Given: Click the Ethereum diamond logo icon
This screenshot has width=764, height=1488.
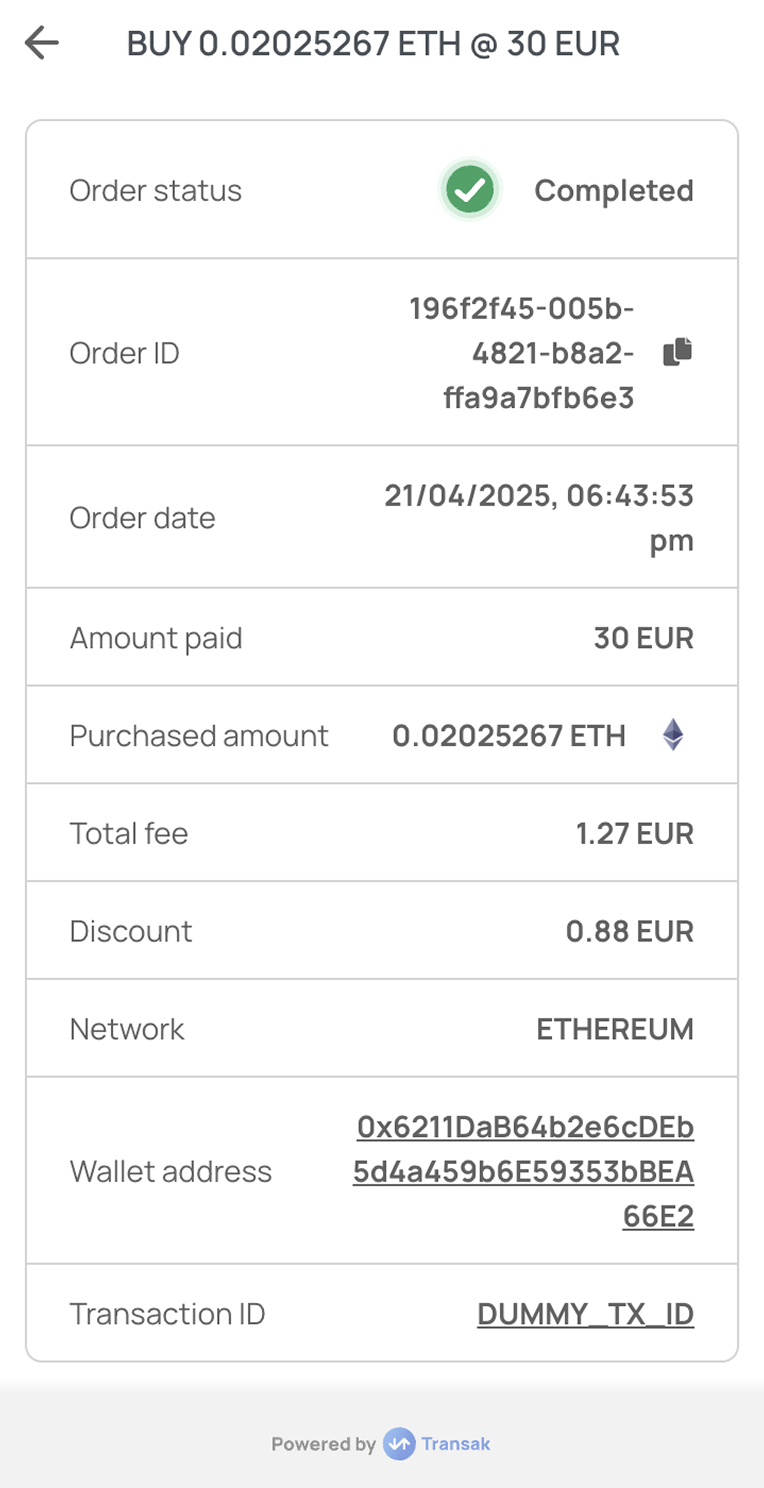Looking at the screenshot, I should [673, 735].
